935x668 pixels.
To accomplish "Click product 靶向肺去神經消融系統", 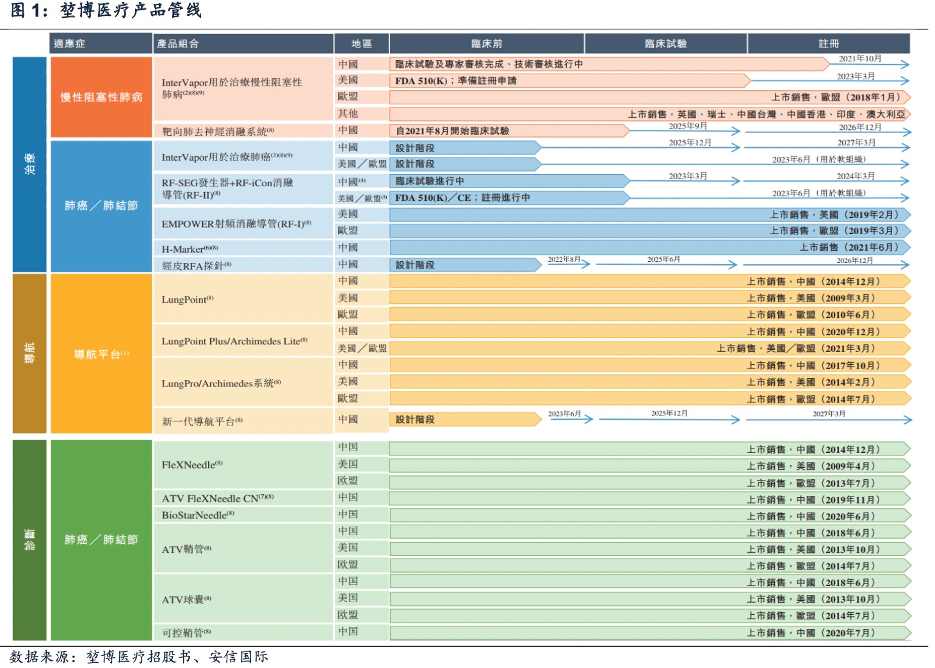I will tap(243, 131).
